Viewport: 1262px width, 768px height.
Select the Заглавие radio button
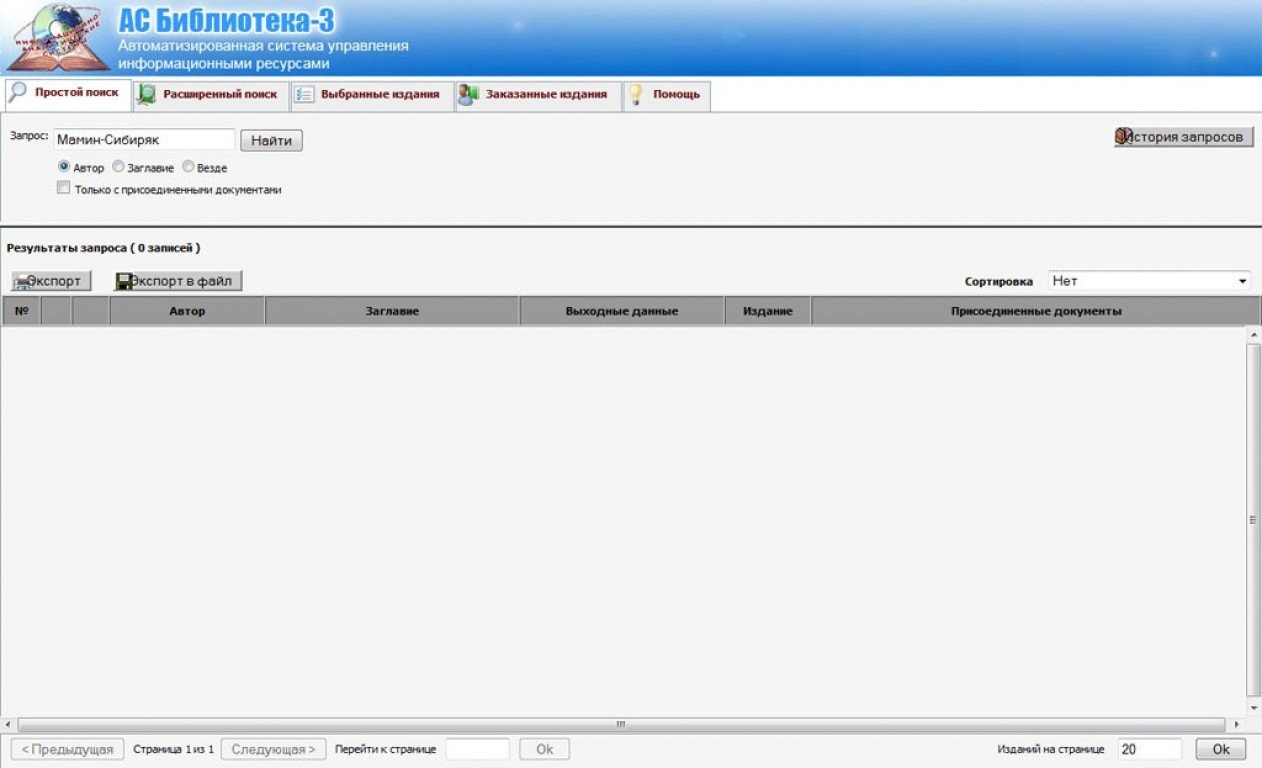[x=118, y=167]
